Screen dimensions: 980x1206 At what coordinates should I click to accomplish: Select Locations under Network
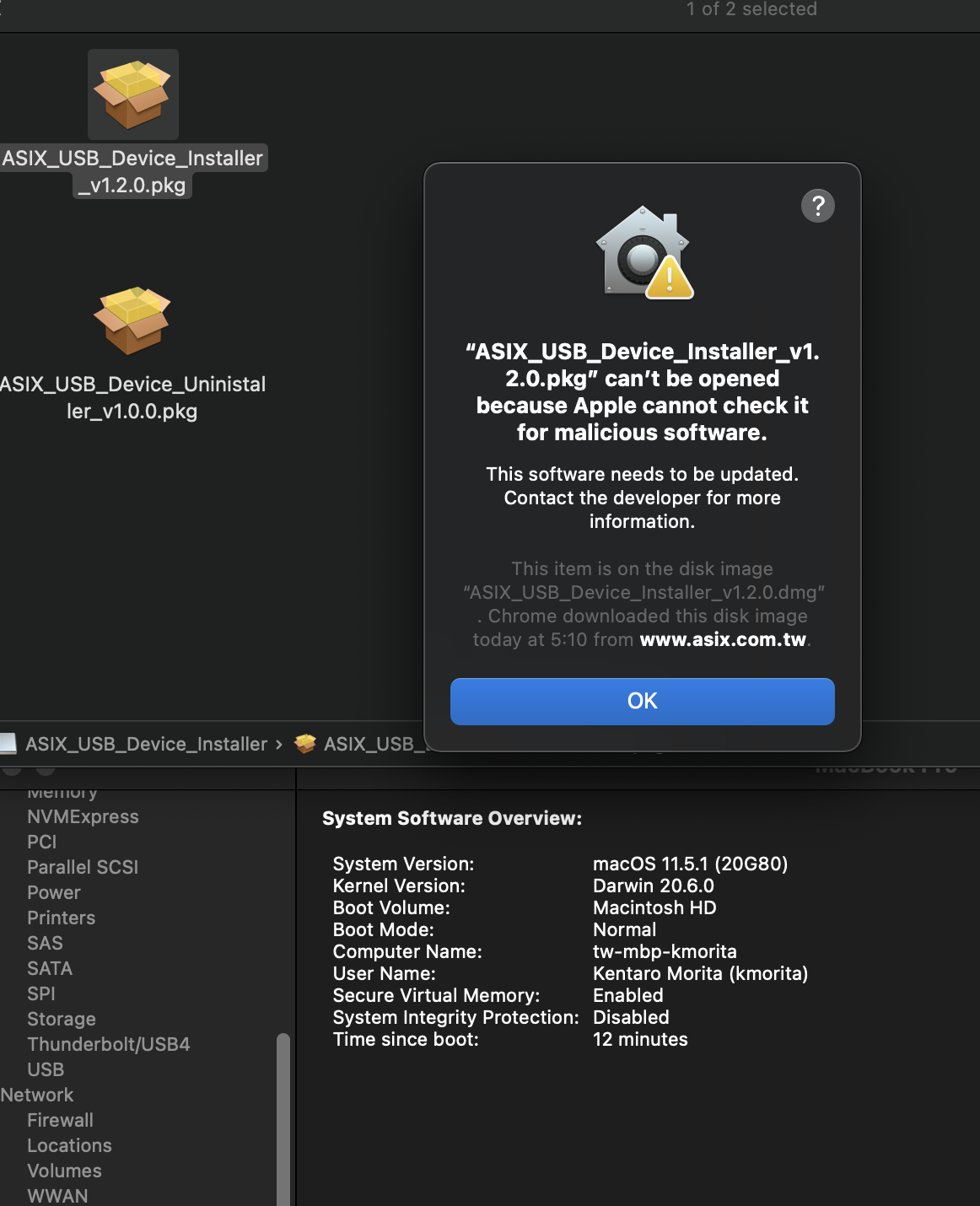click(x=69, y=1145)
